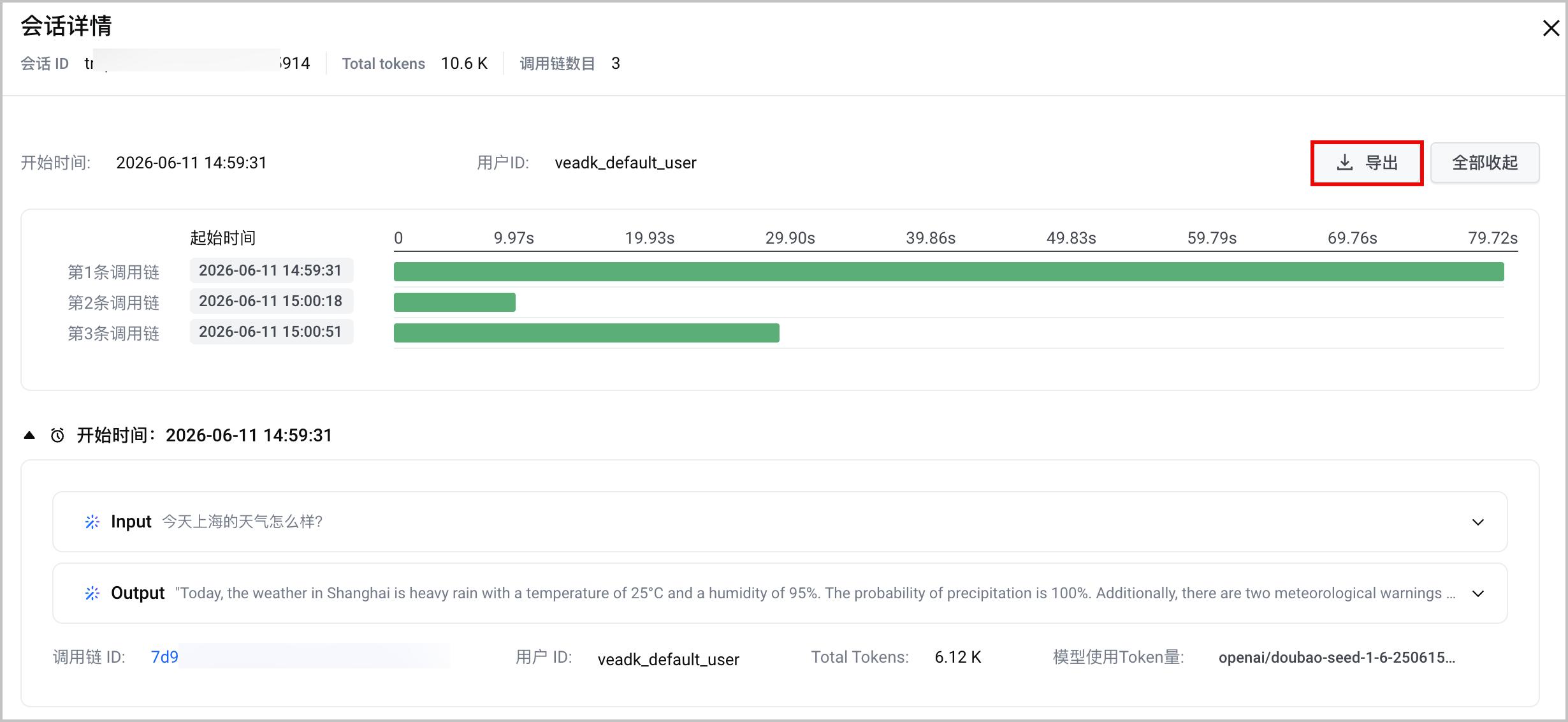Click the 第3条调用链 row label
Image resolution: width=1568 pixels, height=722 pixels.
pyautogui.click(x=113, y=334)
